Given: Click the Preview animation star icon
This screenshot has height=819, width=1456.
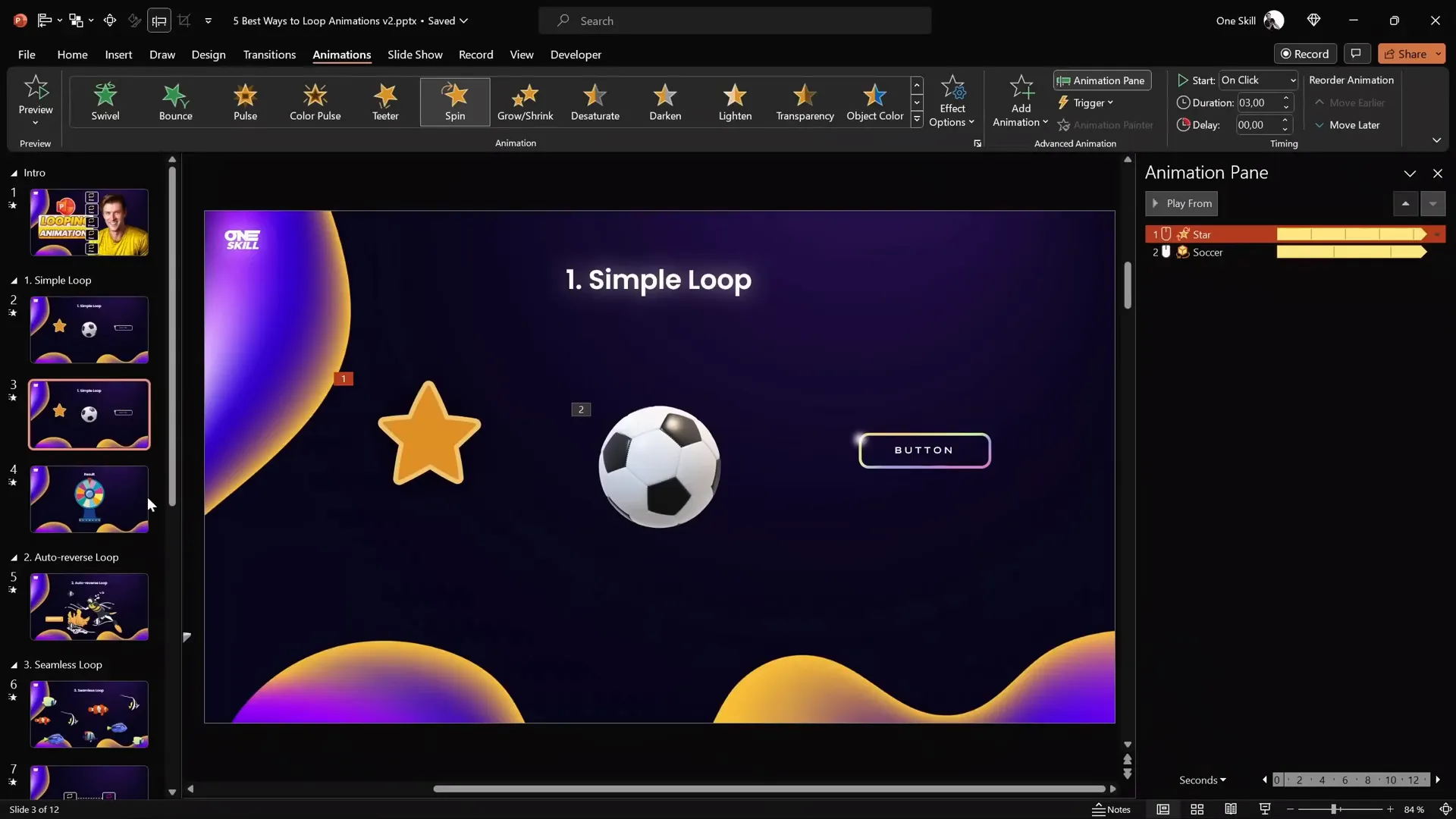Looking at the screenshot, I should coord(36,88).
